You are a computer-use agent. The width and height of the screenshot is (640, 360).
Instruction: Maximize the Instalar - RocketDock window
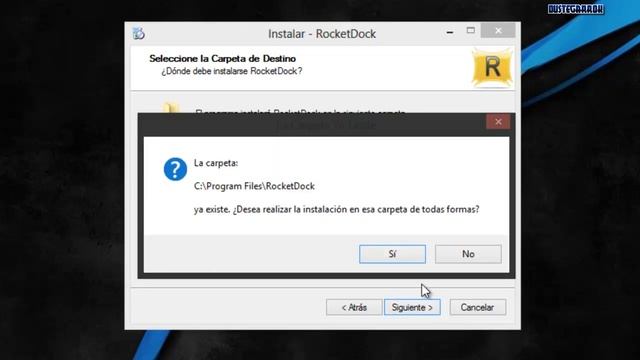[x=471, y=31]
